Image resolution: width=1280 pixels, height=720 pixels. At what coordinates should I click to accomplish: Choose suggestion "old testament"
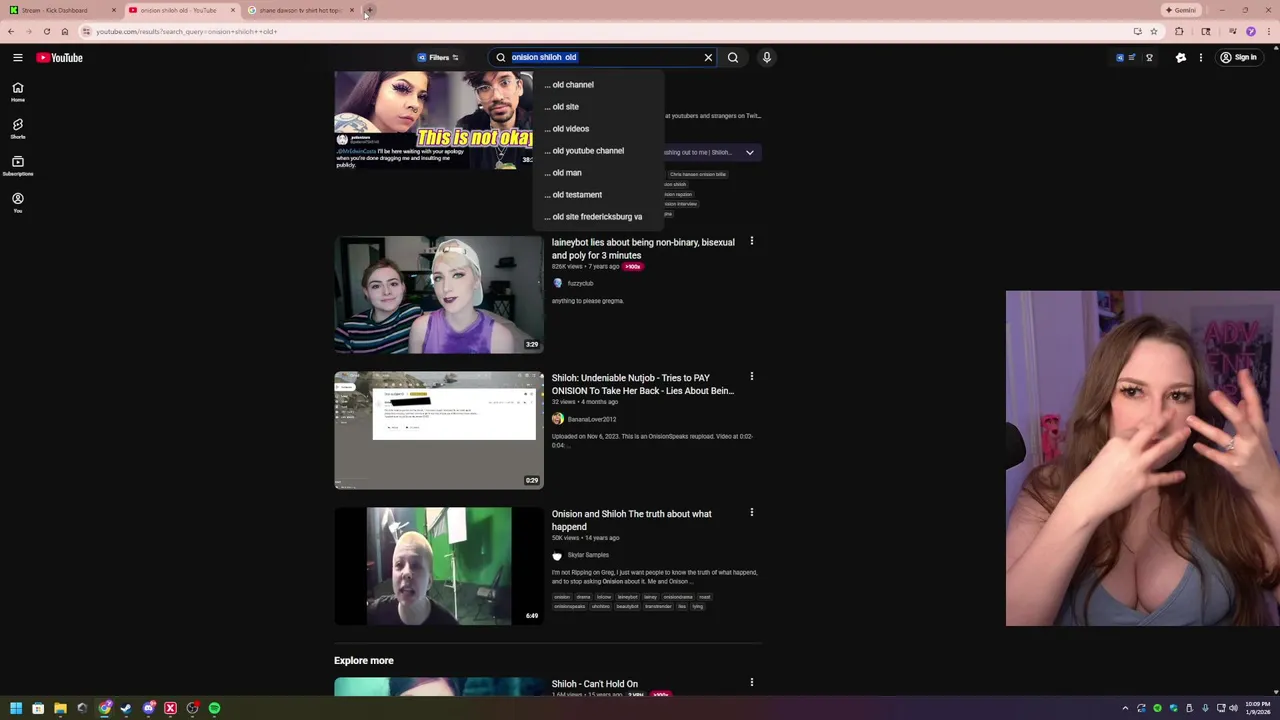tap(598, 194)
